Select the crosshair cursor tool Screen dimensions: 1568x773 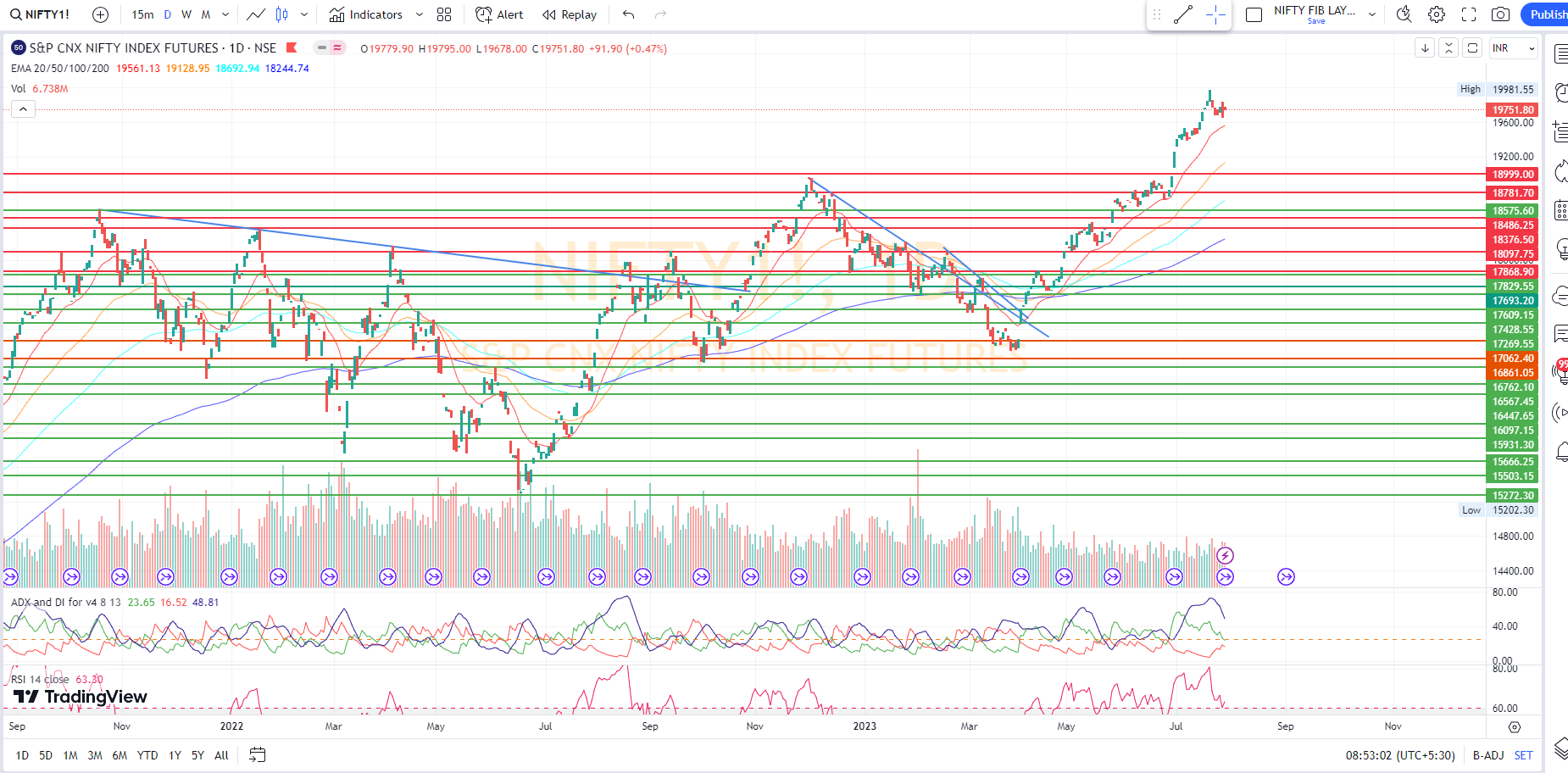(x=1215, y=14)
